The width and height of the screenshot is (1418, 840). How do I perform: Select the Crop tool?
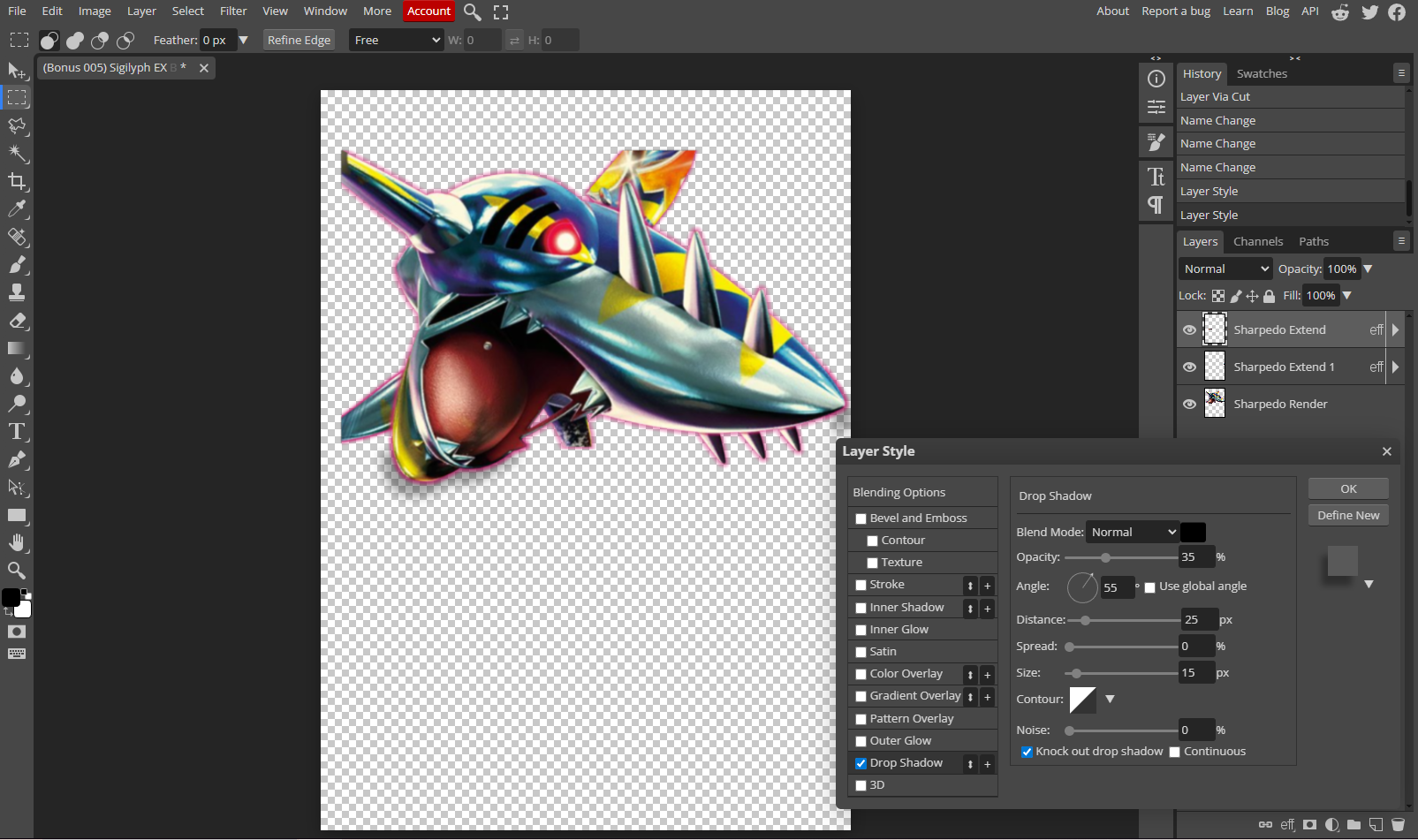pos(17,182)
